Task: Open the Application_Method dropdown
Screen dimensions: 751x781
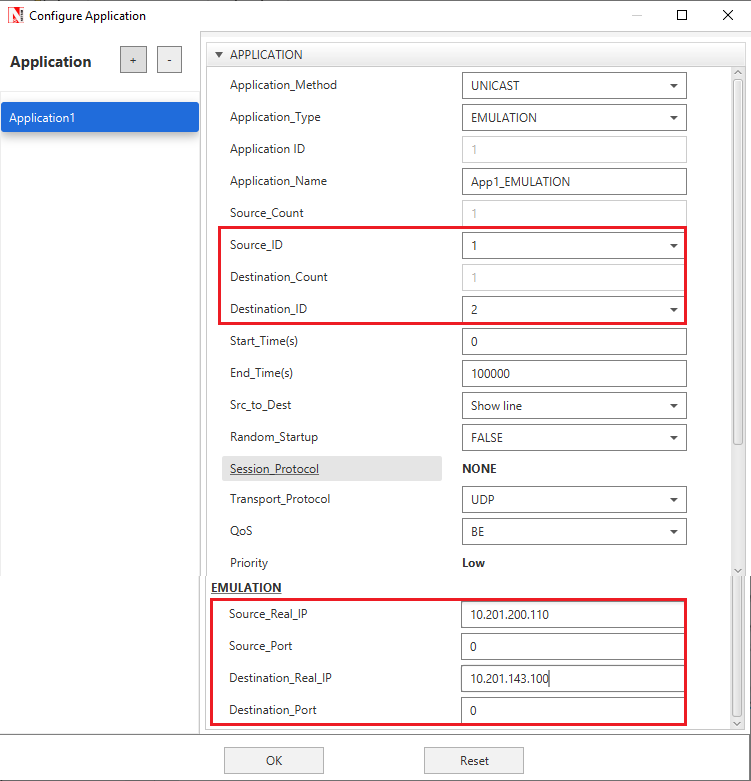Action: [573, 86]
